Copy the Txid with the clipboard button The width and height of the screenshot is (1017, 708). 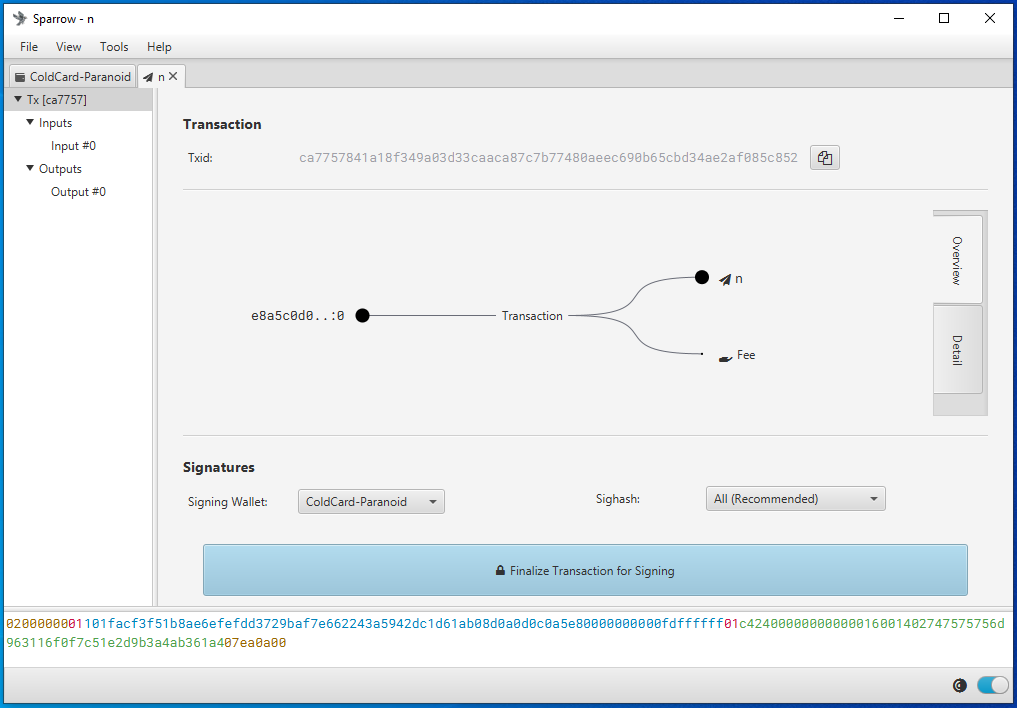(x=824, y=158)
